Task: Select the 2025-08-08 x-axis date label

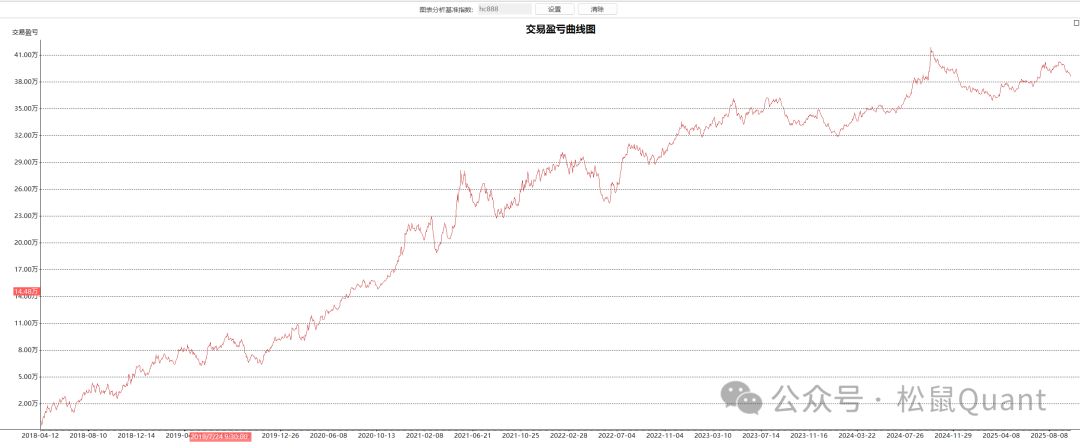Action: tap(1049, 436)
